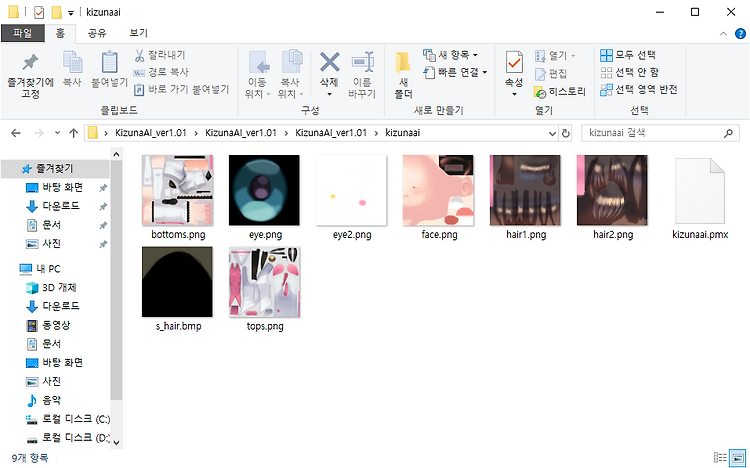750x468 pixels.
Task: Create a New folder (새 폴더)
Action: coord(403,75)
